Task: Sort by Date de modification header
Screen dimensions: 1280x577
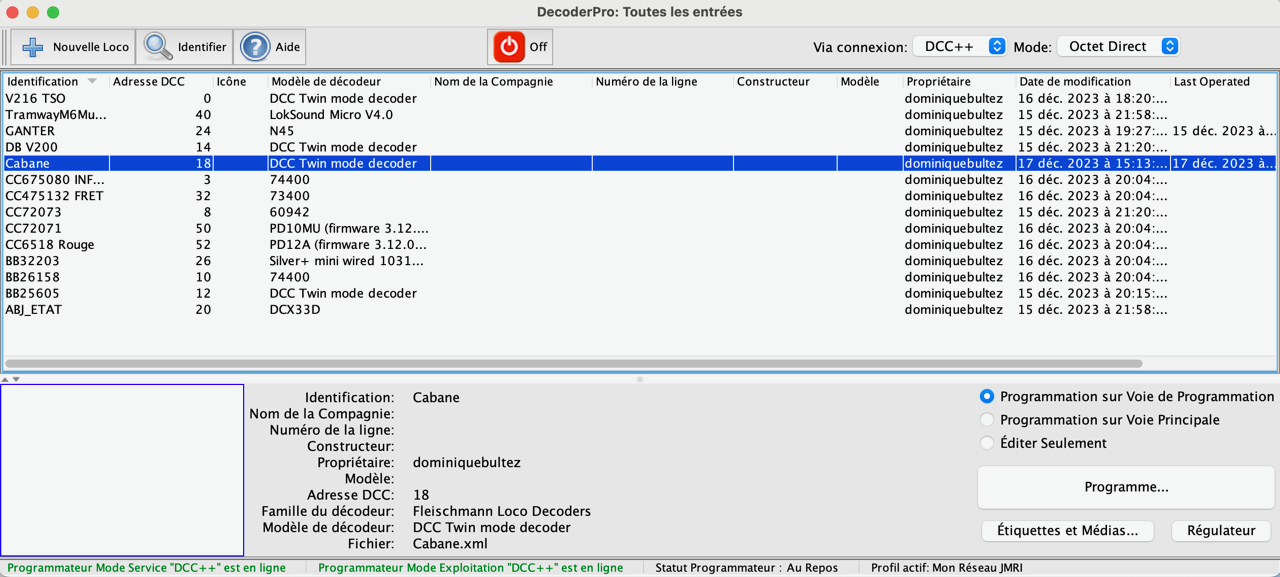Action: pyautogui.click(x=1093, y=82)
